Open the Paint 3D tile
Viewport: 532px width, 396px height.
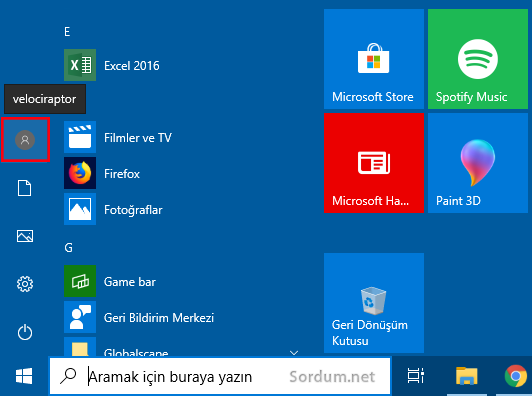478,163
